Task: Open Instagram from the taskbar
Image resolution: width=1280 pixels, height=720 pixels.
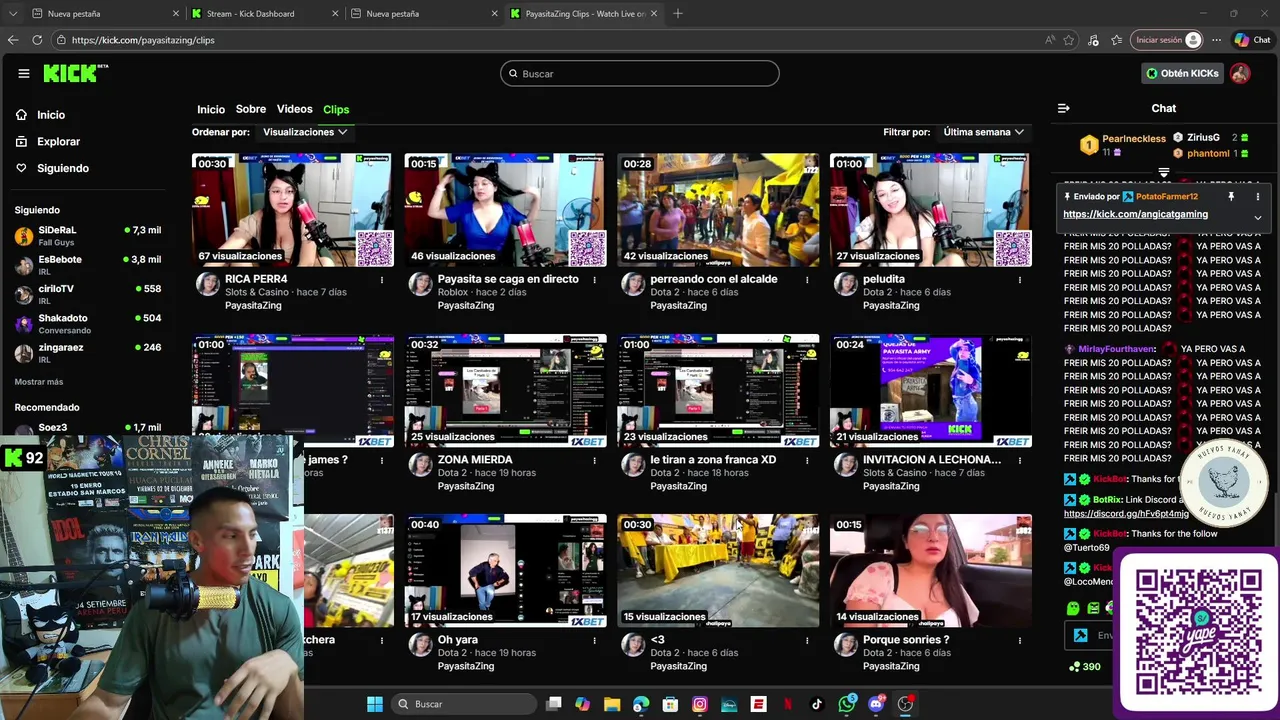Action: [x=700, y=704]
